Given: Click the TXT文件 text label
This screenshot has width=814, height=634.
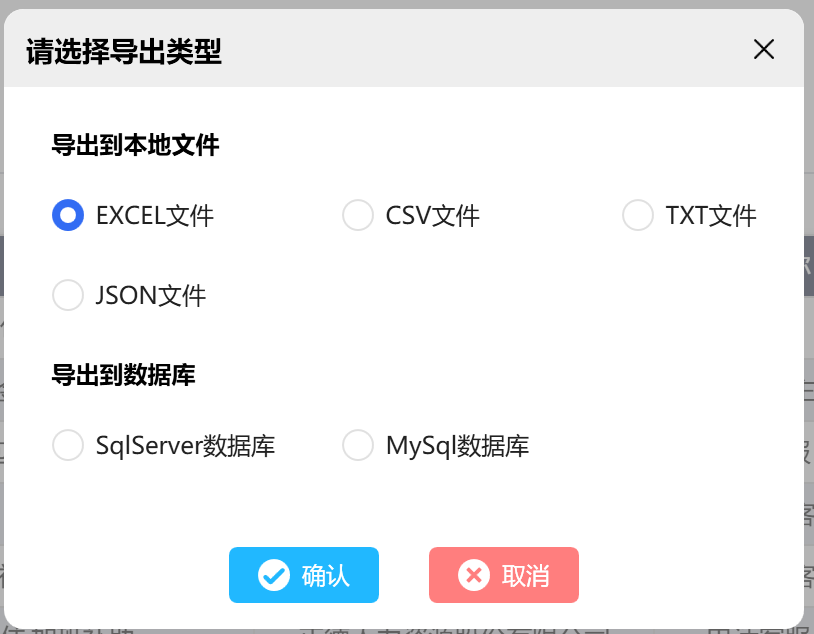Looking at the screenshot, I should click(x=711, y=215).
